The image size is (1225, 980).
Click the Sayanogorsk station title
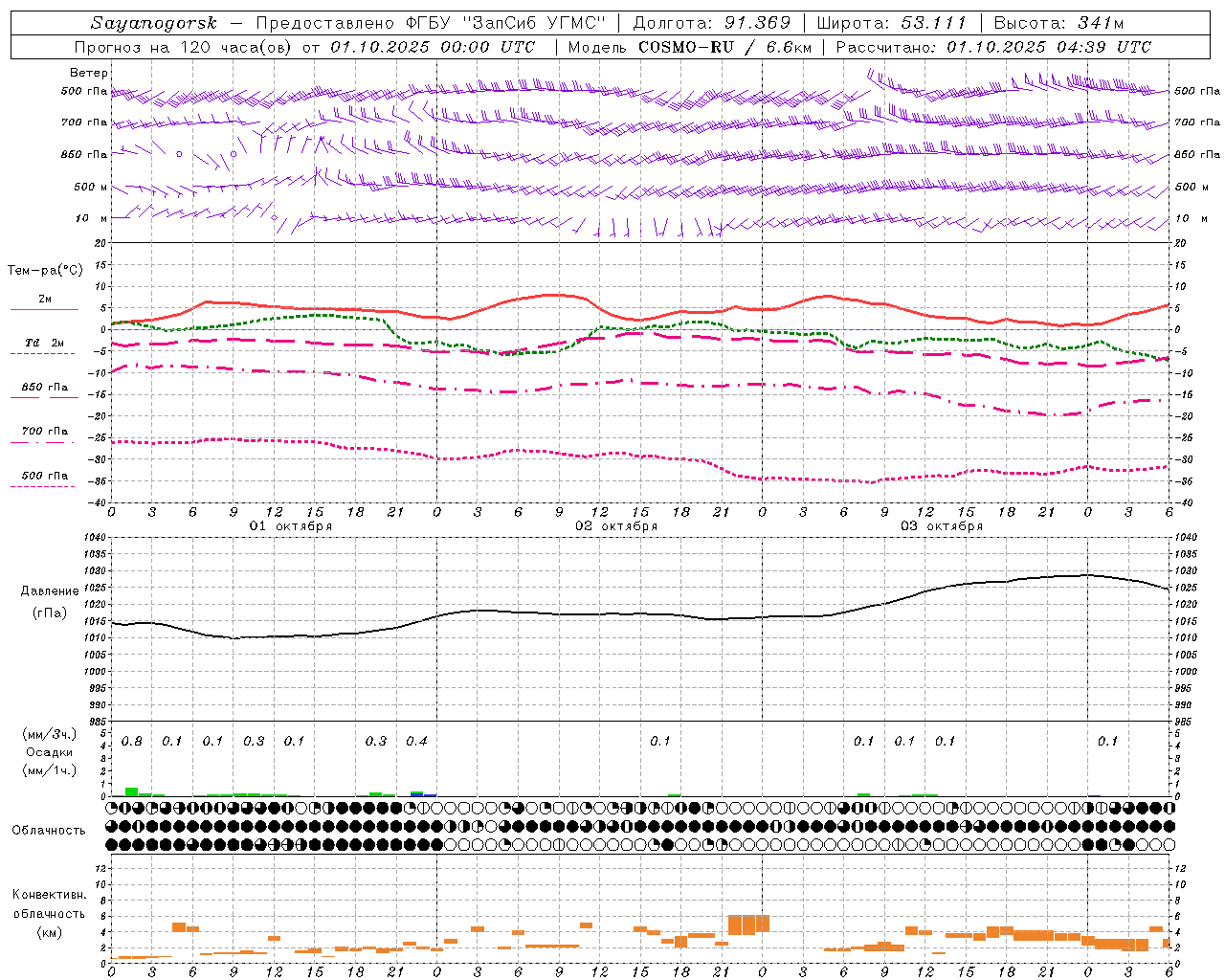pos(154,23)
